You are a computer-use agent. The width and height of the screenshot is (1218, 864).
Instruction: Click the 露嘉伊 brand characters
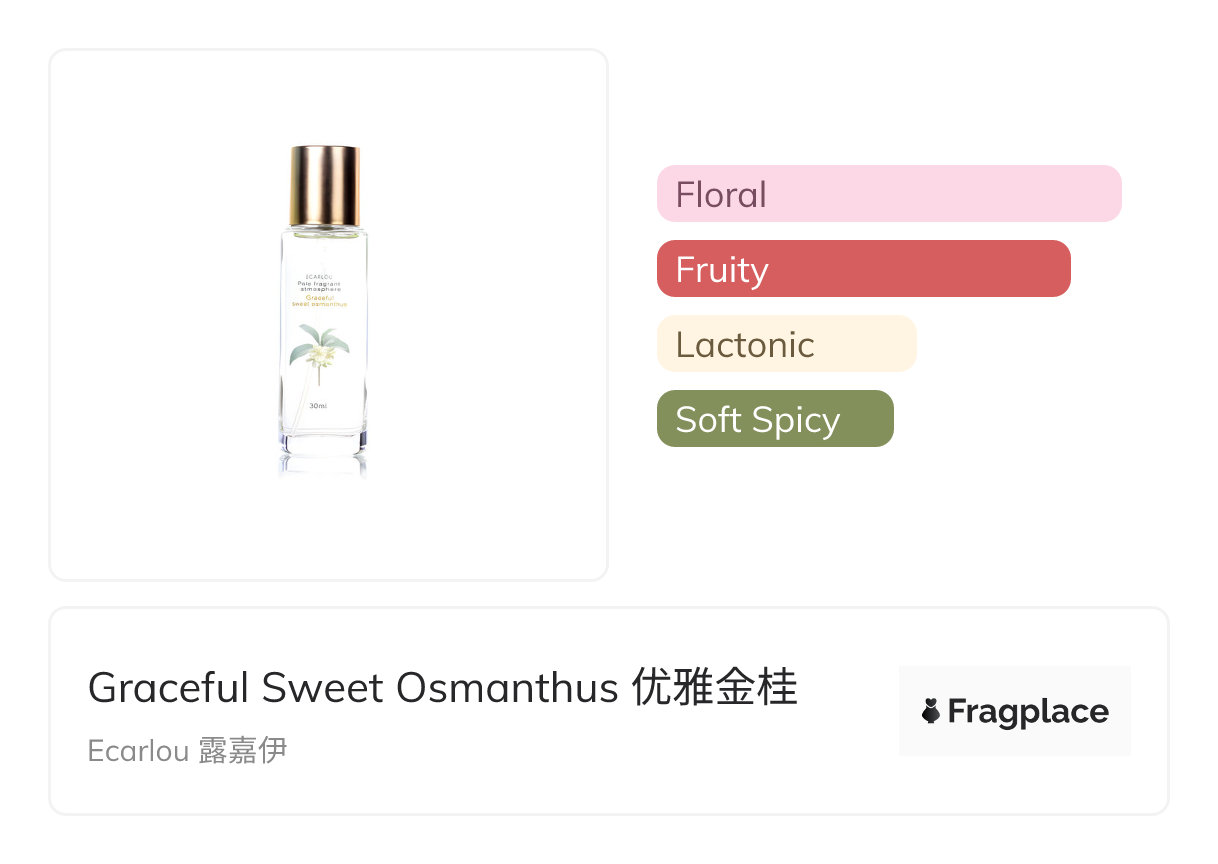click(243, 750)
